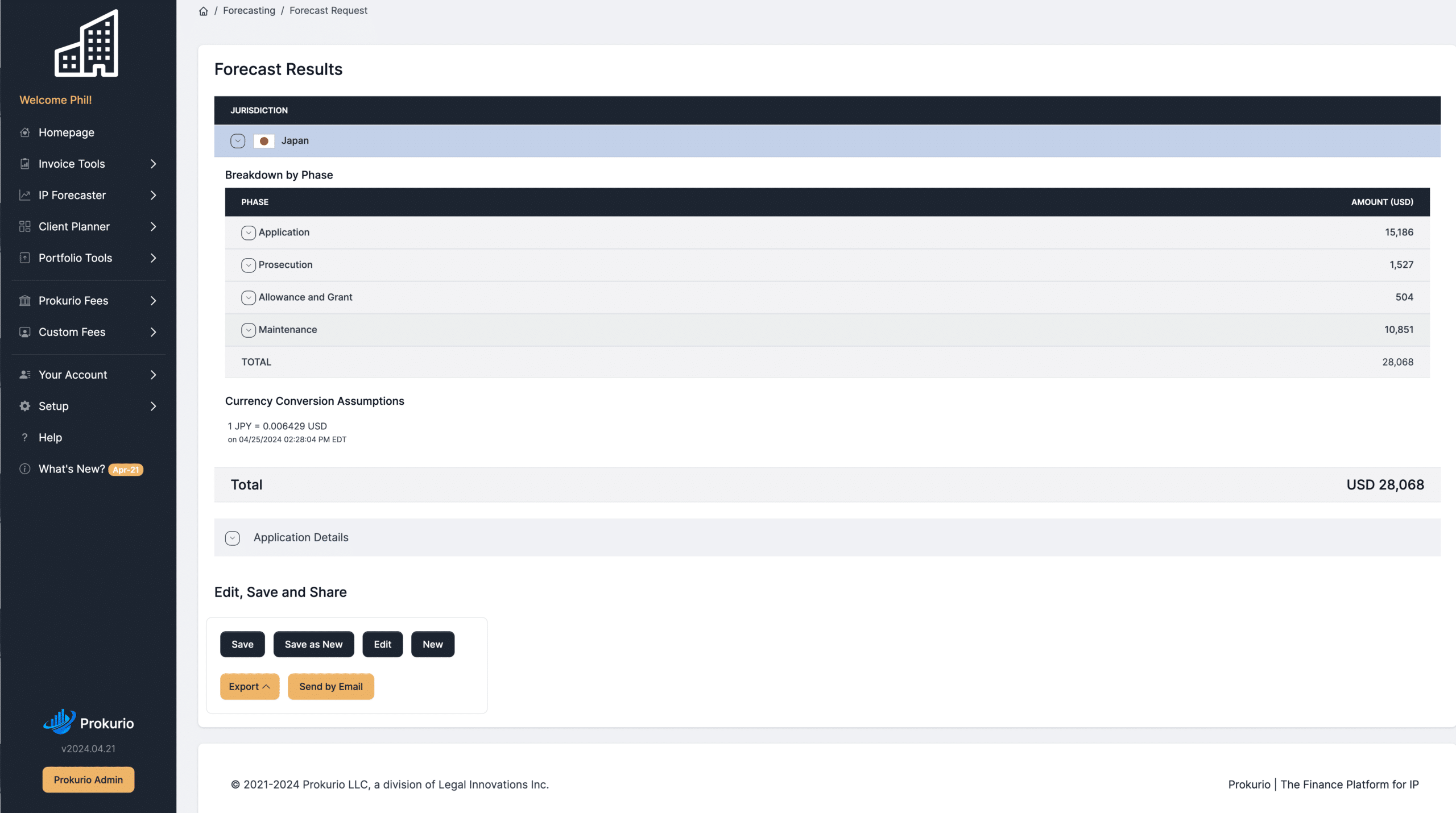Click the Prokurio logo at sidebar bottom

click(x=88, y=722)
